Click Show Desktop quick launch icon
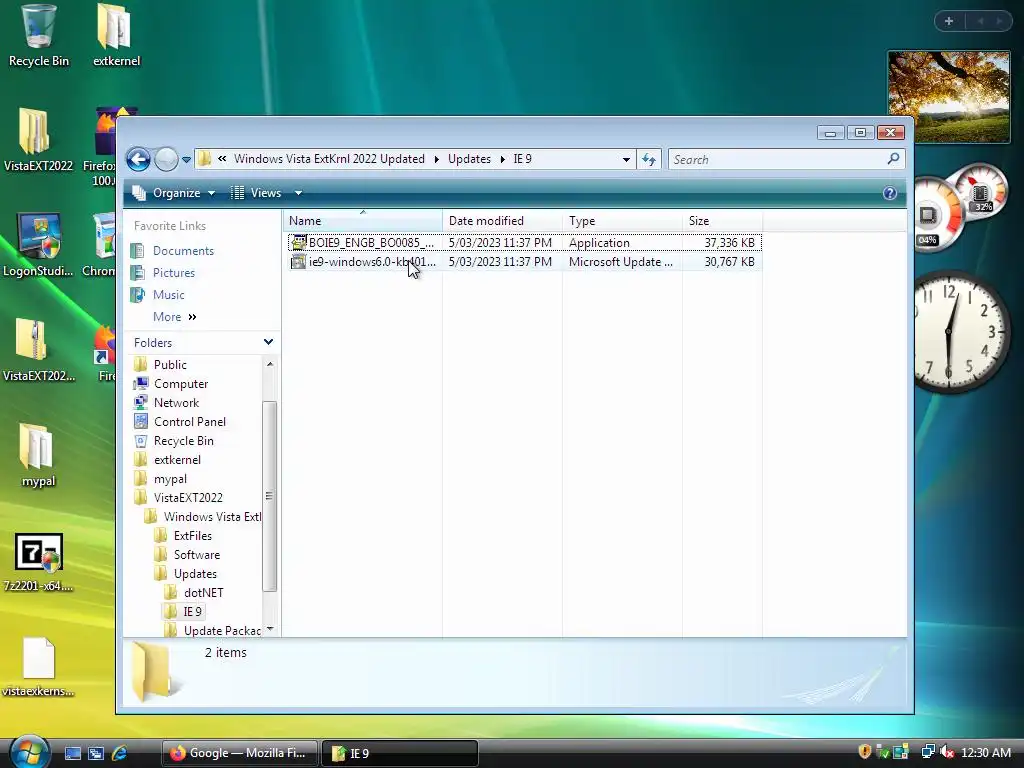Screen dimensions: 1024x768 (x=72, y=753)
